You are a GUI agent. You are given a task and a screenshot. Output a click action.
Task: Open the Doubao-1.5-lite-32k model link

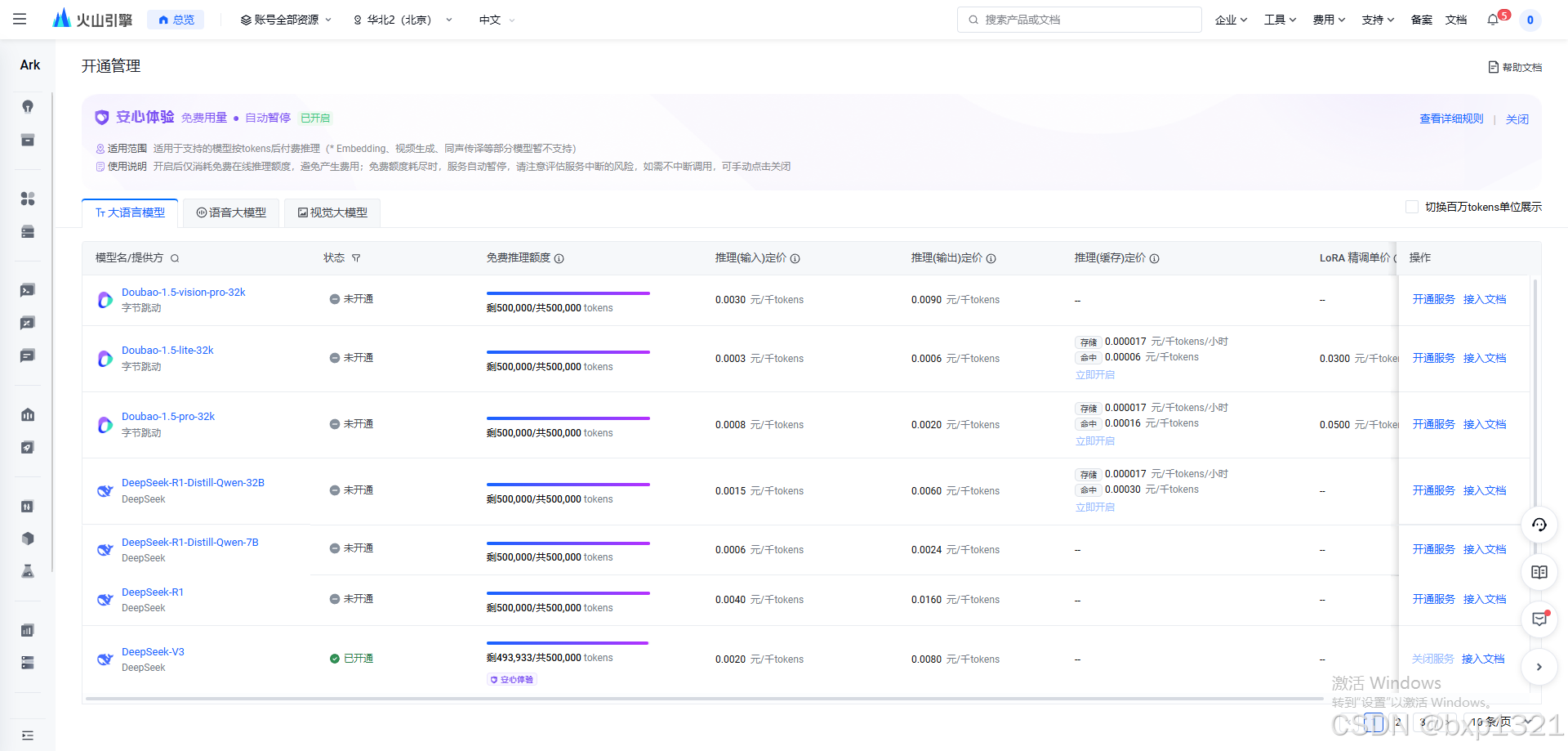167,350
